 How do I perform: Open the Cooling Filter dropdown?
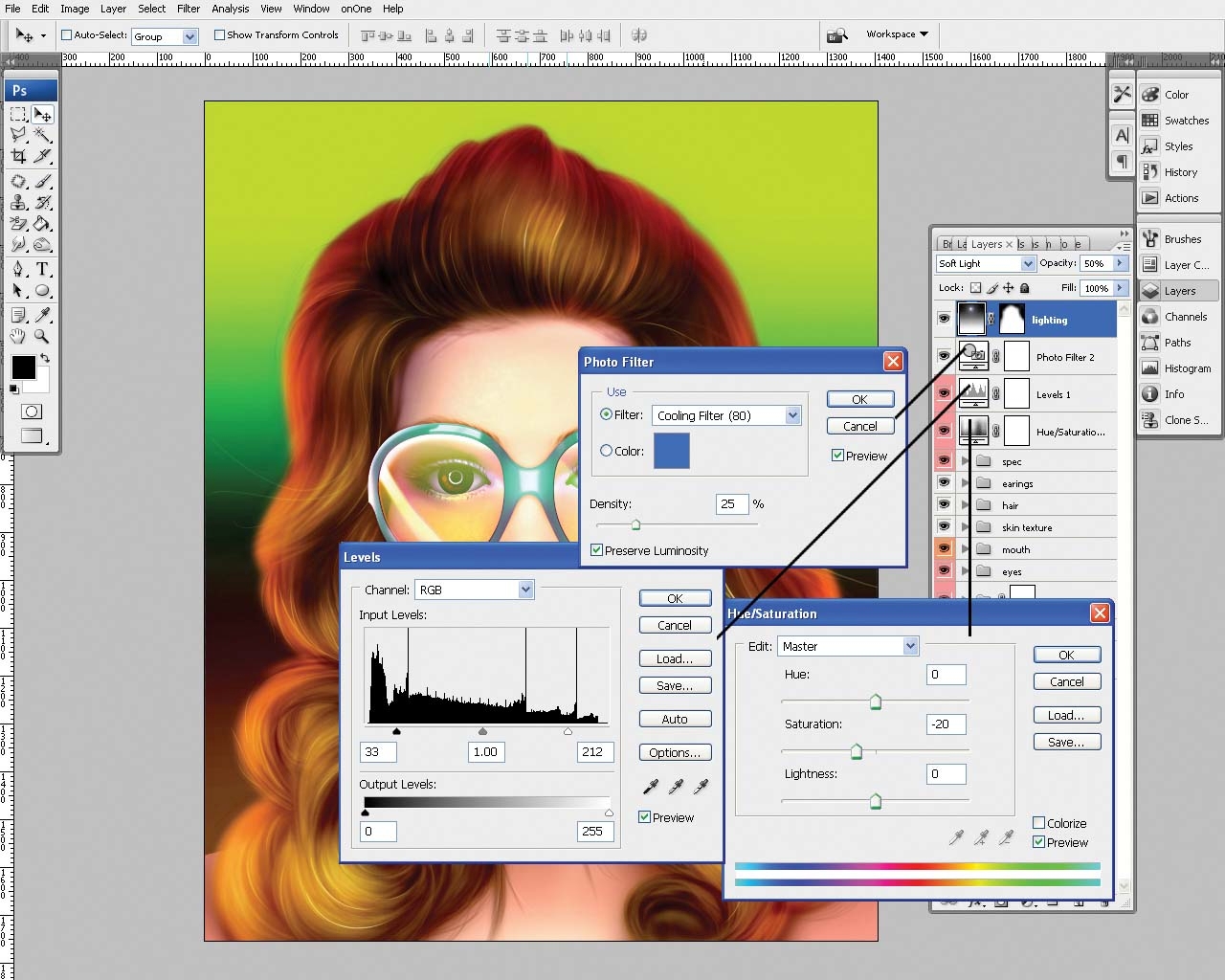pyautogui.click(x=792, y=415)
